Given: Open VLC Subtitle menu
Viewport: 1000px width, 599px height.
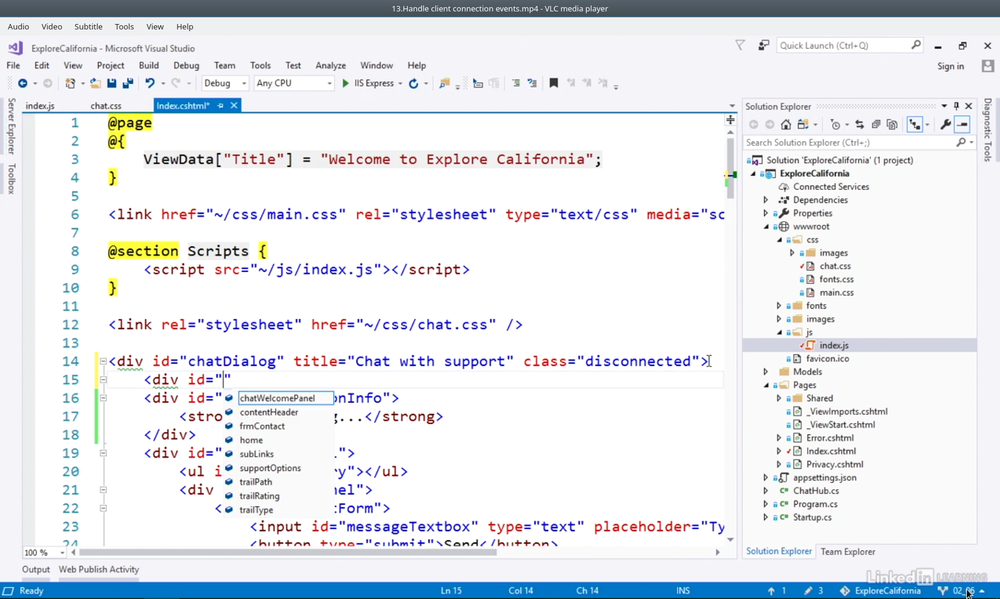Looking at the screenshot, I should click(x=88, y=27).
